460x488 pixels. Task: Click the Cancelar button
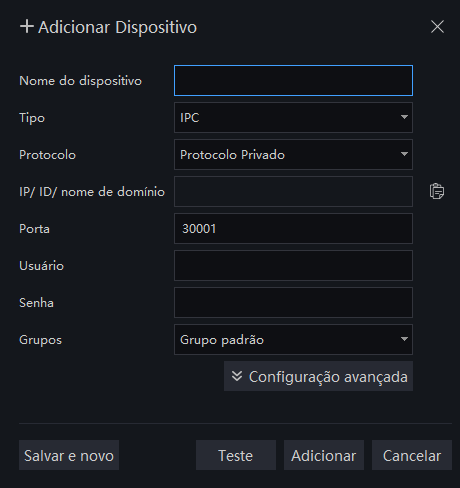click(412, 455)
